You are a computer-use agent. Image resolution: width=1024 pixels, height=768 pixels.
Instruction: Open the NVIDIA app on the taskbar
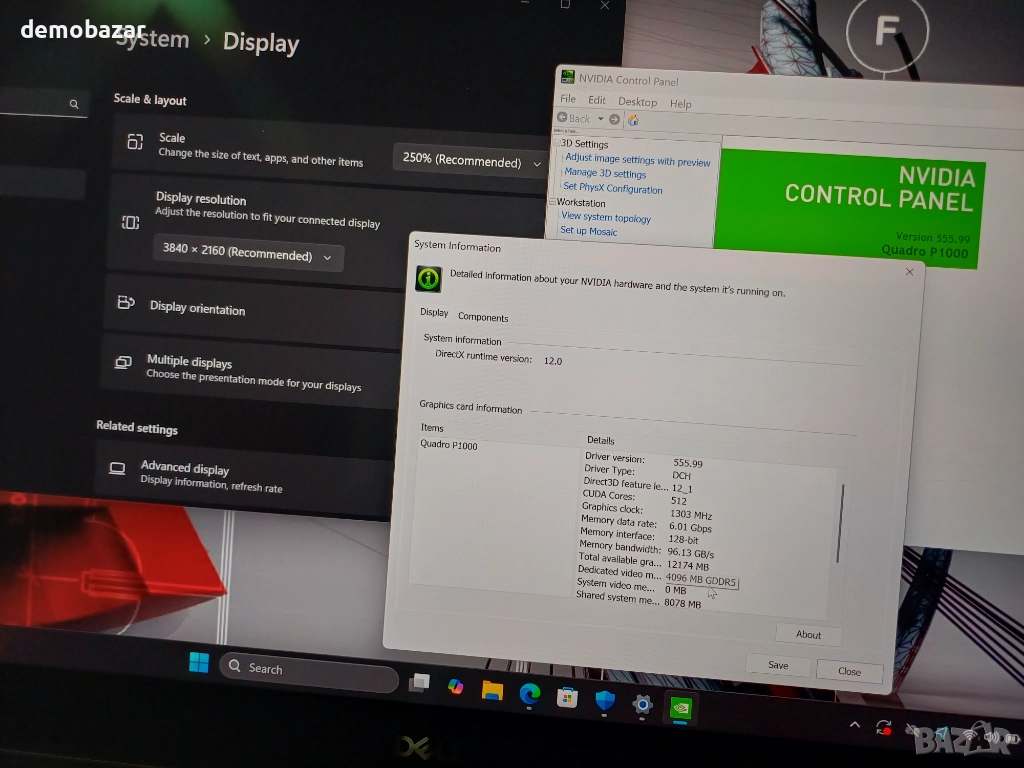681,707
